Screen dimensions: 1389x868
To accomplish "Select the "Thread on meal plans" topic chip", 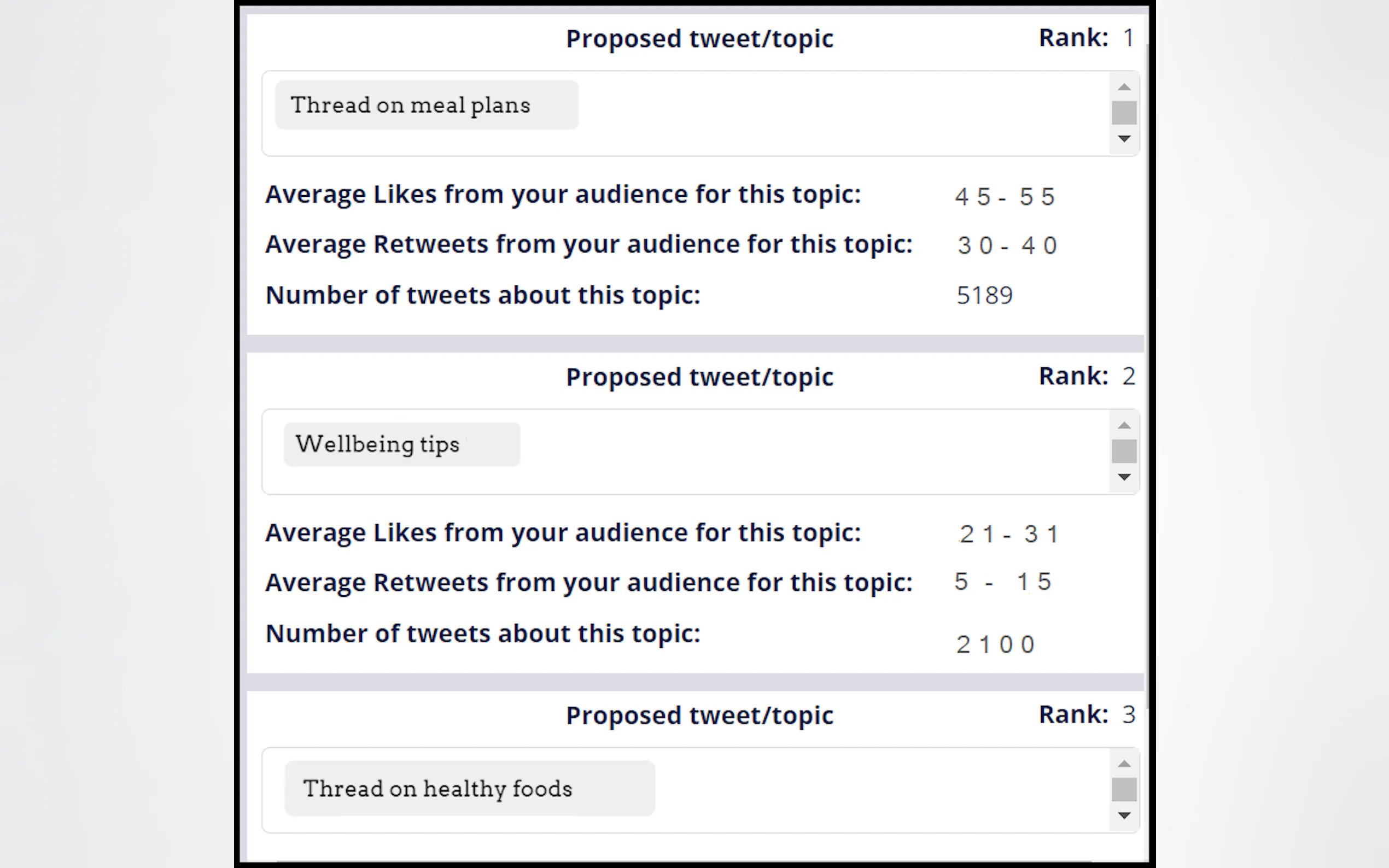I will tap(426, 105).
